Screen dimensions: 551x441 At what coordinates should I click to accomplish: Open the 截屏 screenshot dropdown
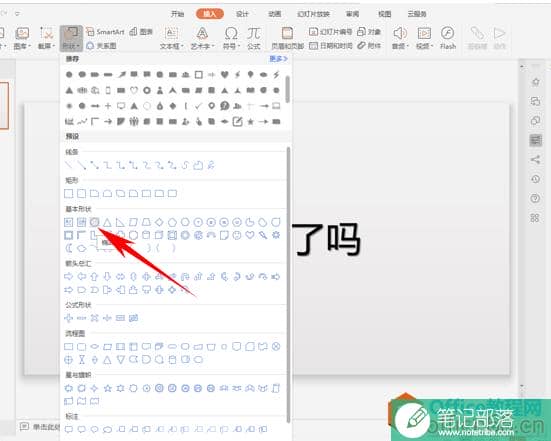tap(46, 38)
